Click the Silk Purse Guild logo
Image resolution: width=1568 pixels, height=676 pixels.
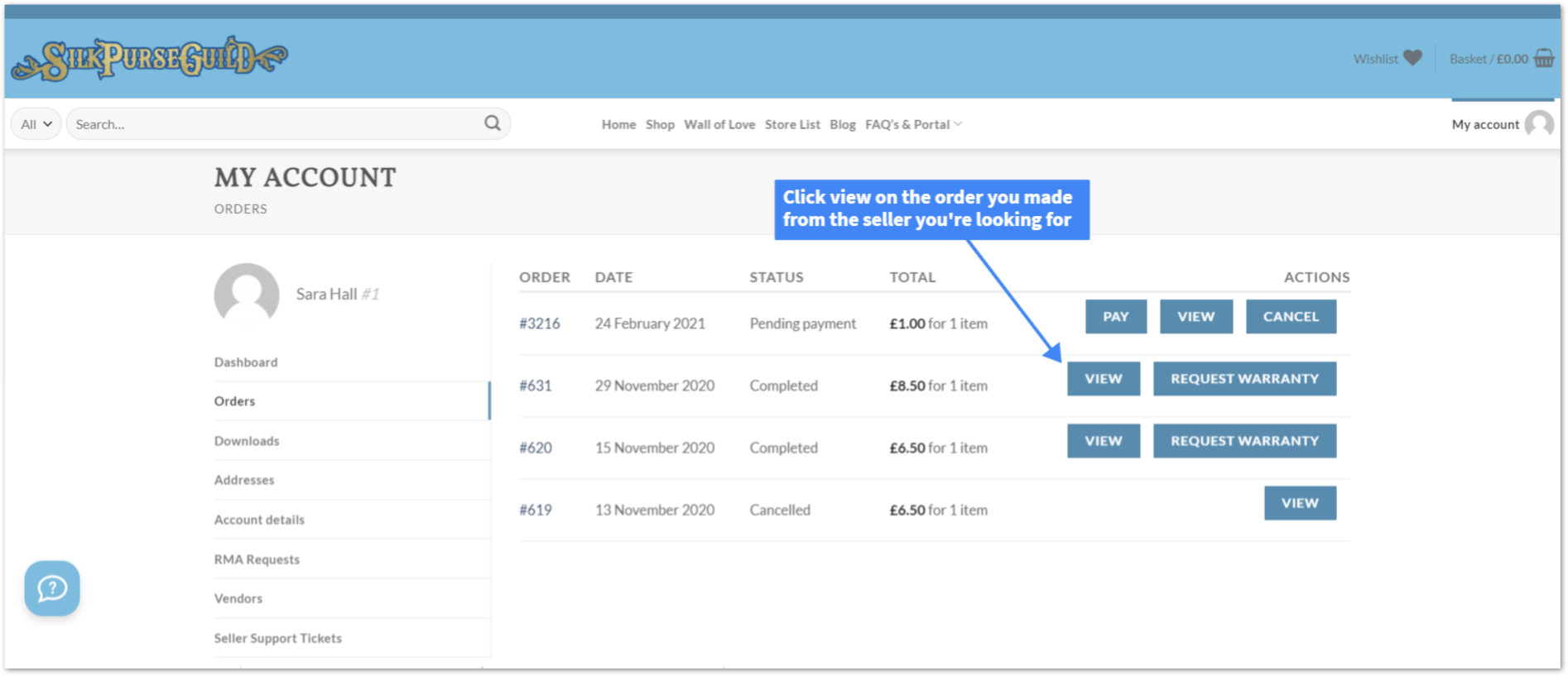pos(149,59)
